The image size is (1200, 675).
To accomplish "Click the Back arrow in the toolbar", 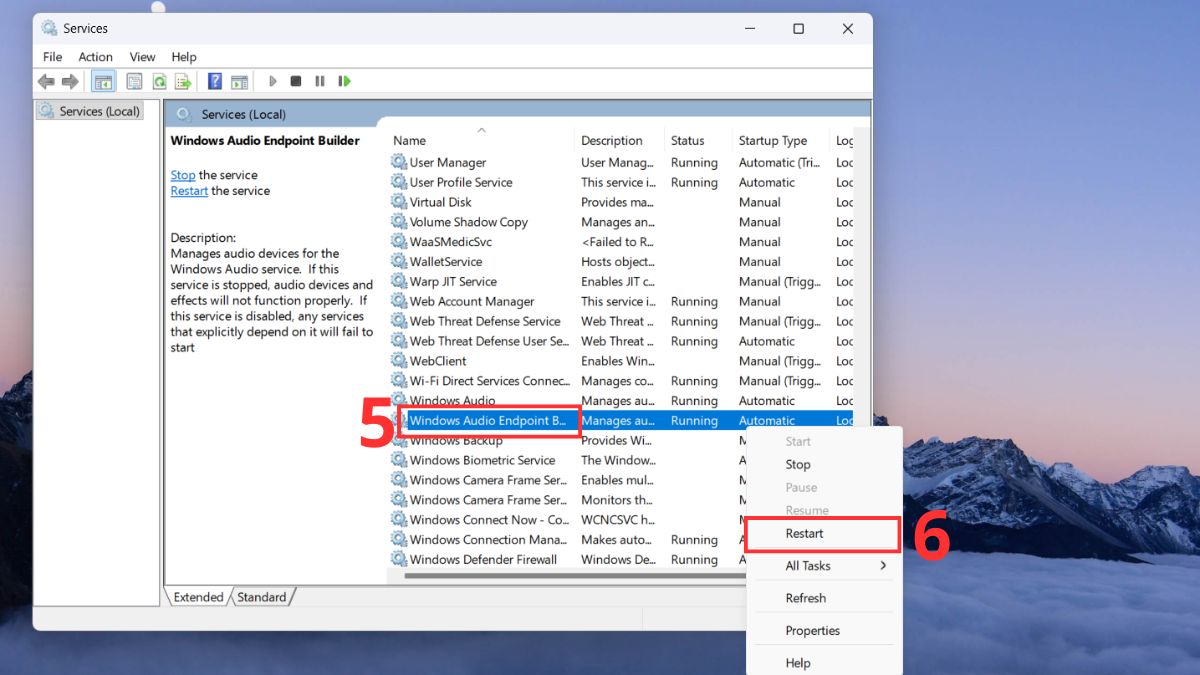I will coord(46,82).
